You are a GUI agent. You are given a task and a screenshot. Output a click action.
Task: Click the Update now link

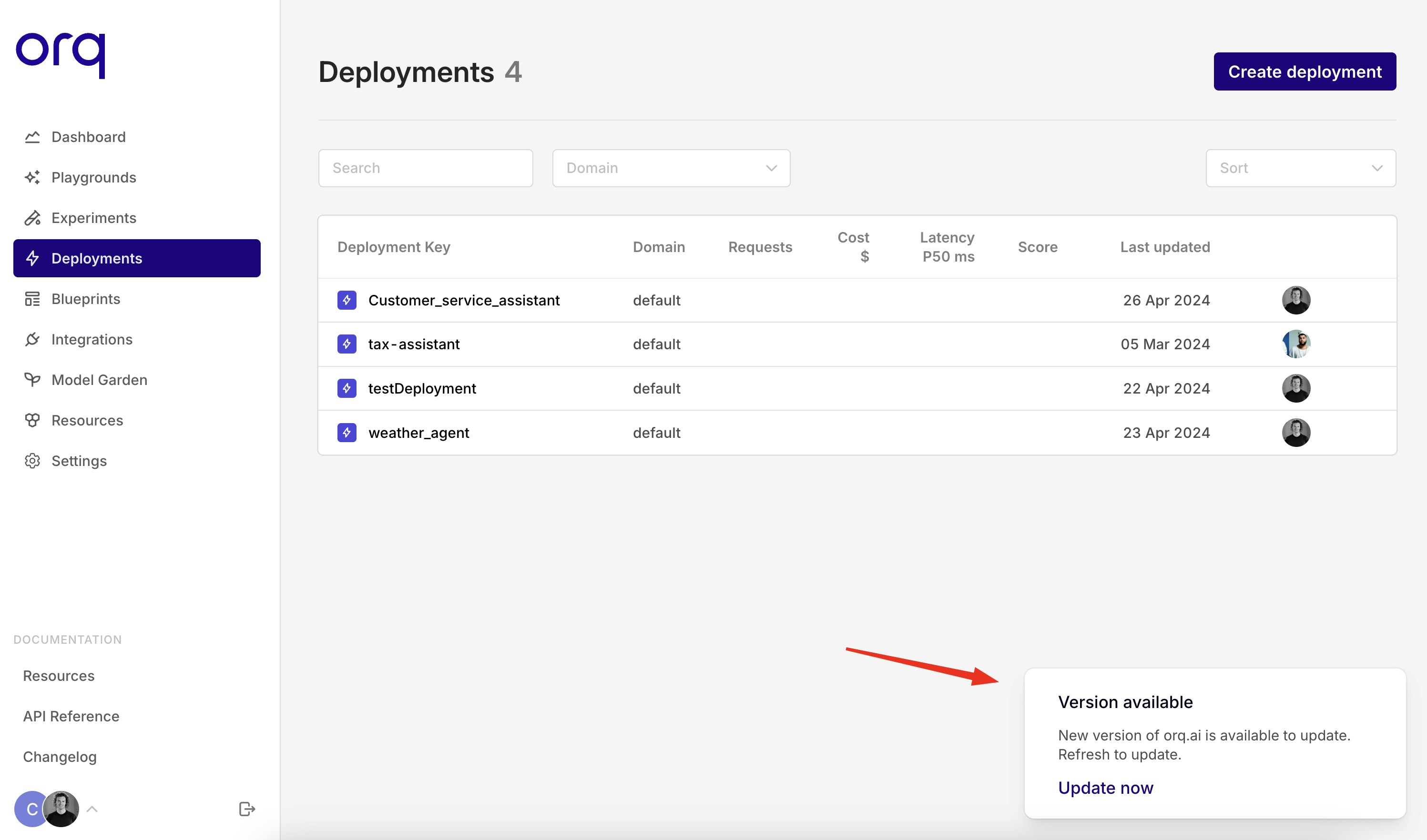coord(1105,788)
